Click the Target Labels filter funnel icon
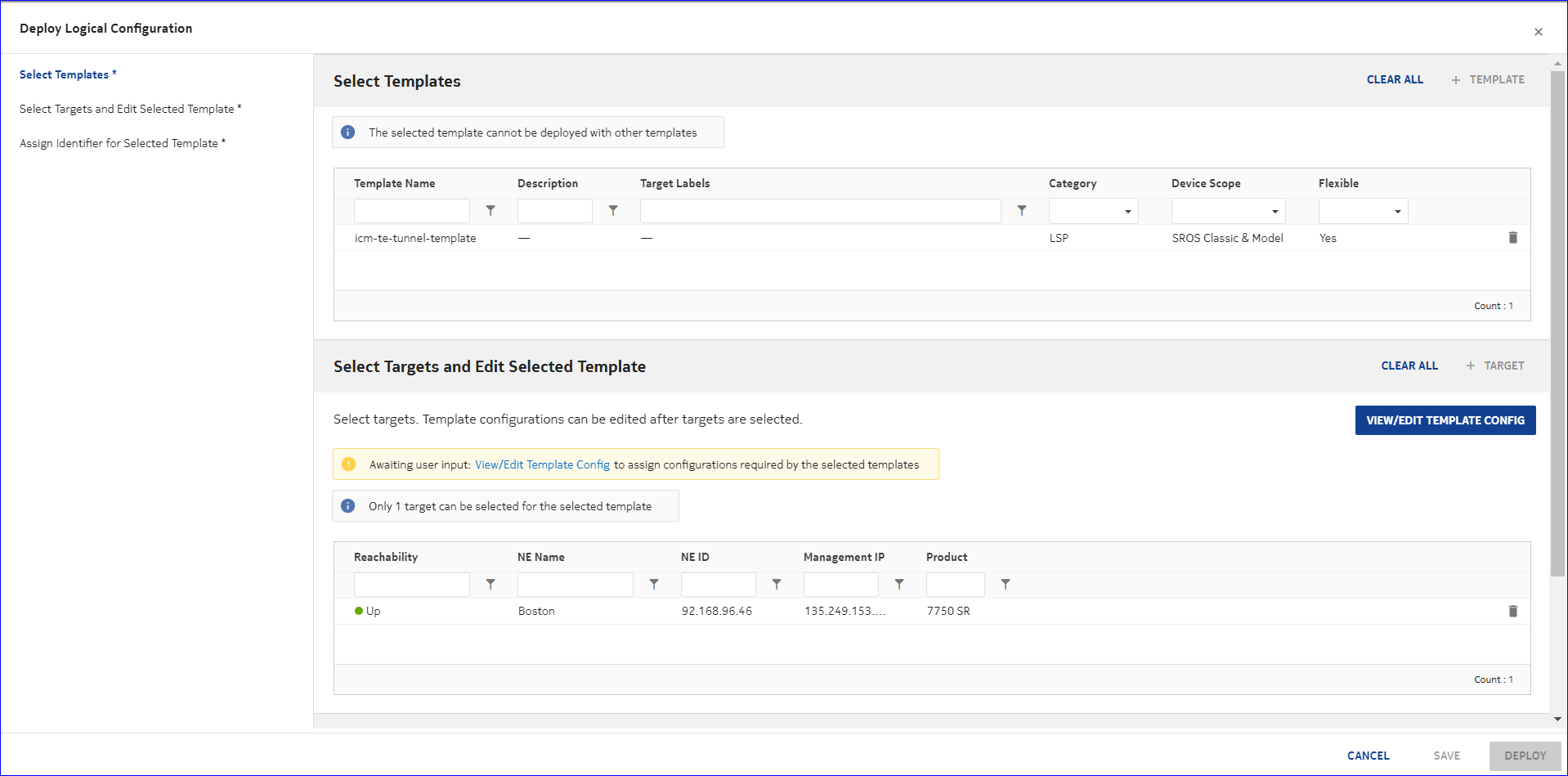The width and height of the screenshot is (1568, 776). coord(1022,211)
